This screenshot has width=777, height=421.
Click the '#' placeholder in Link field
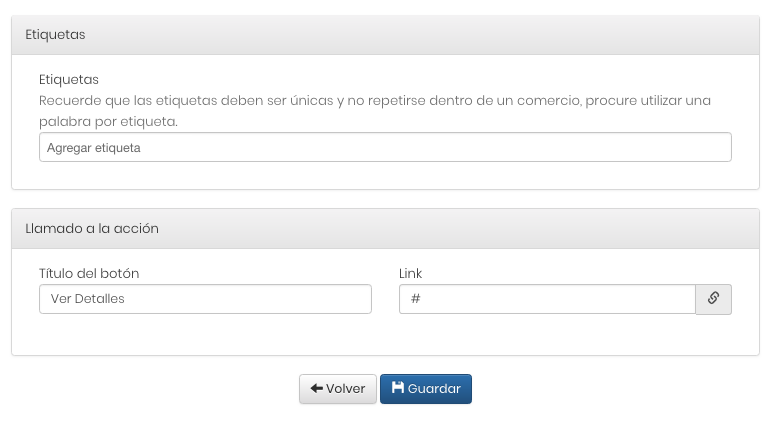[416, 299]
